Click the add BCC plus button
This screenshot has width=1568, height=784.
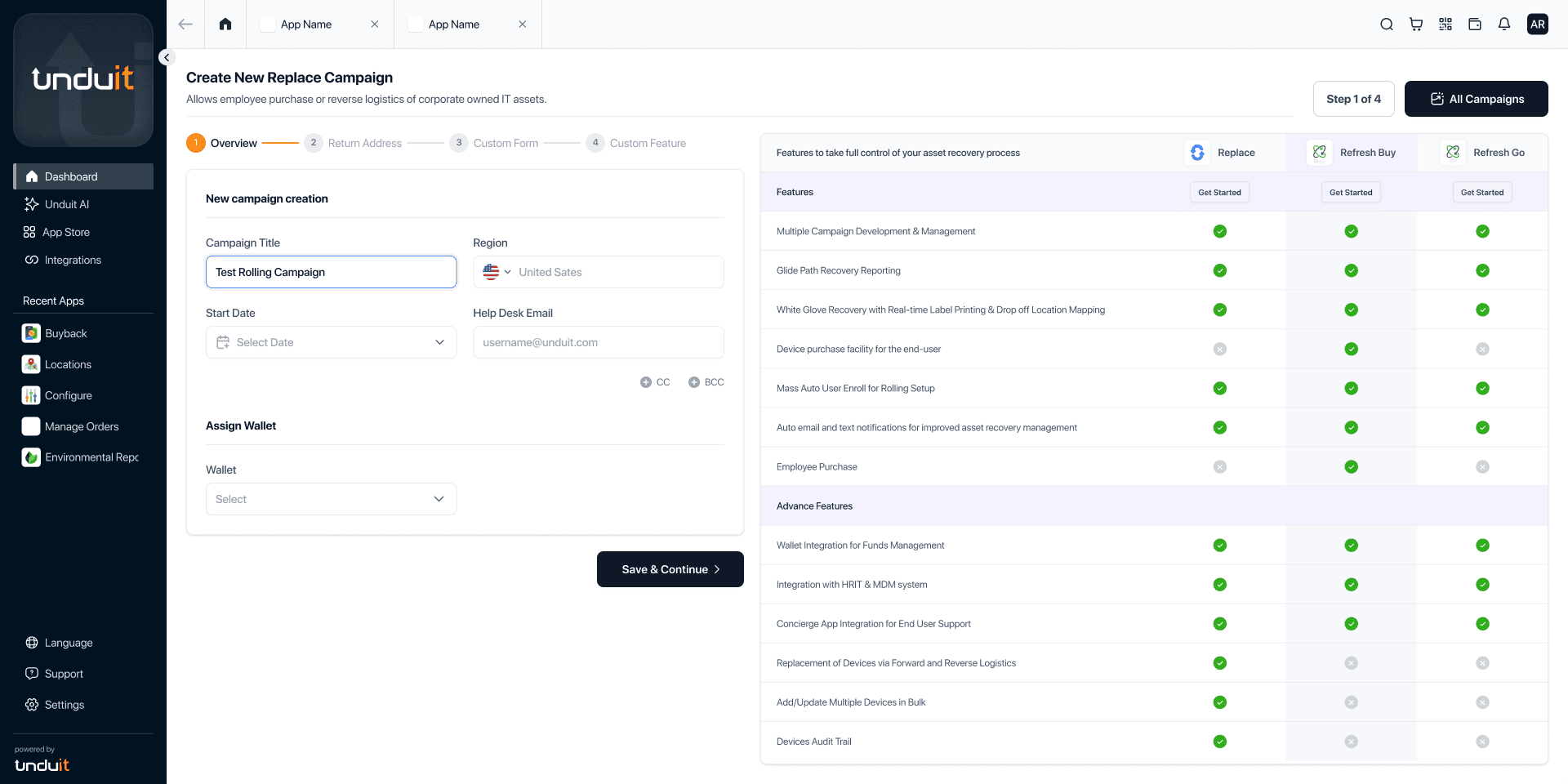(x=694, y=382)
